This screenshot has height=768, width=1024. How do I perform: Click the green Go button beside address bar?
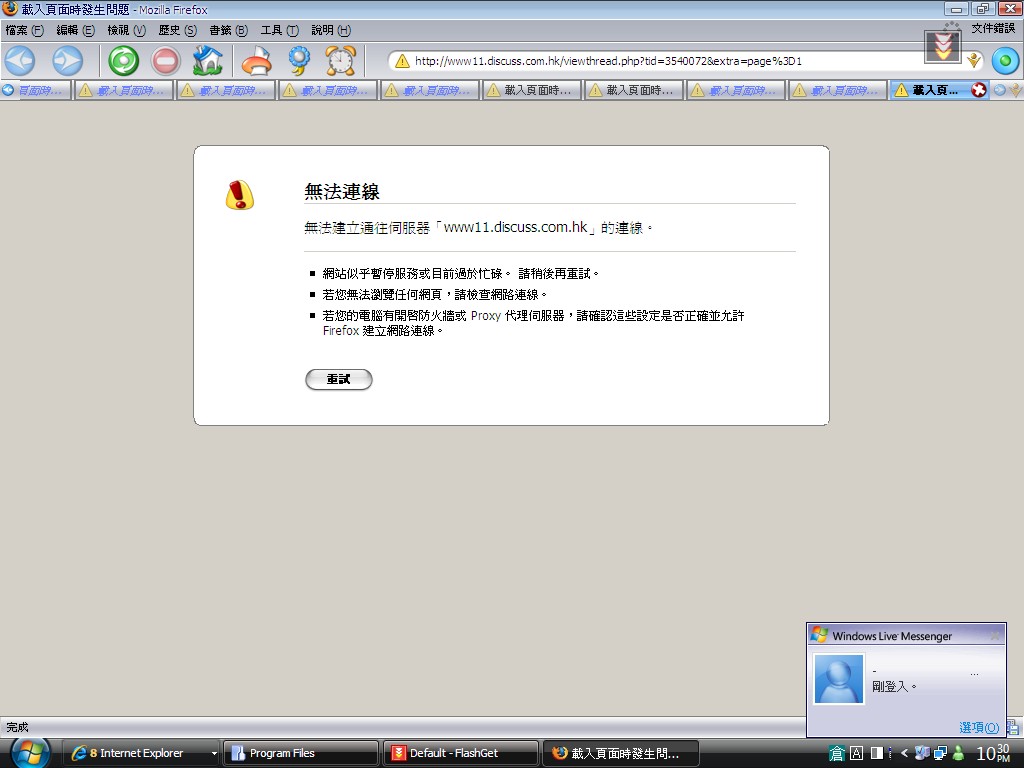pyautogui.click(x=1004, y=61)
